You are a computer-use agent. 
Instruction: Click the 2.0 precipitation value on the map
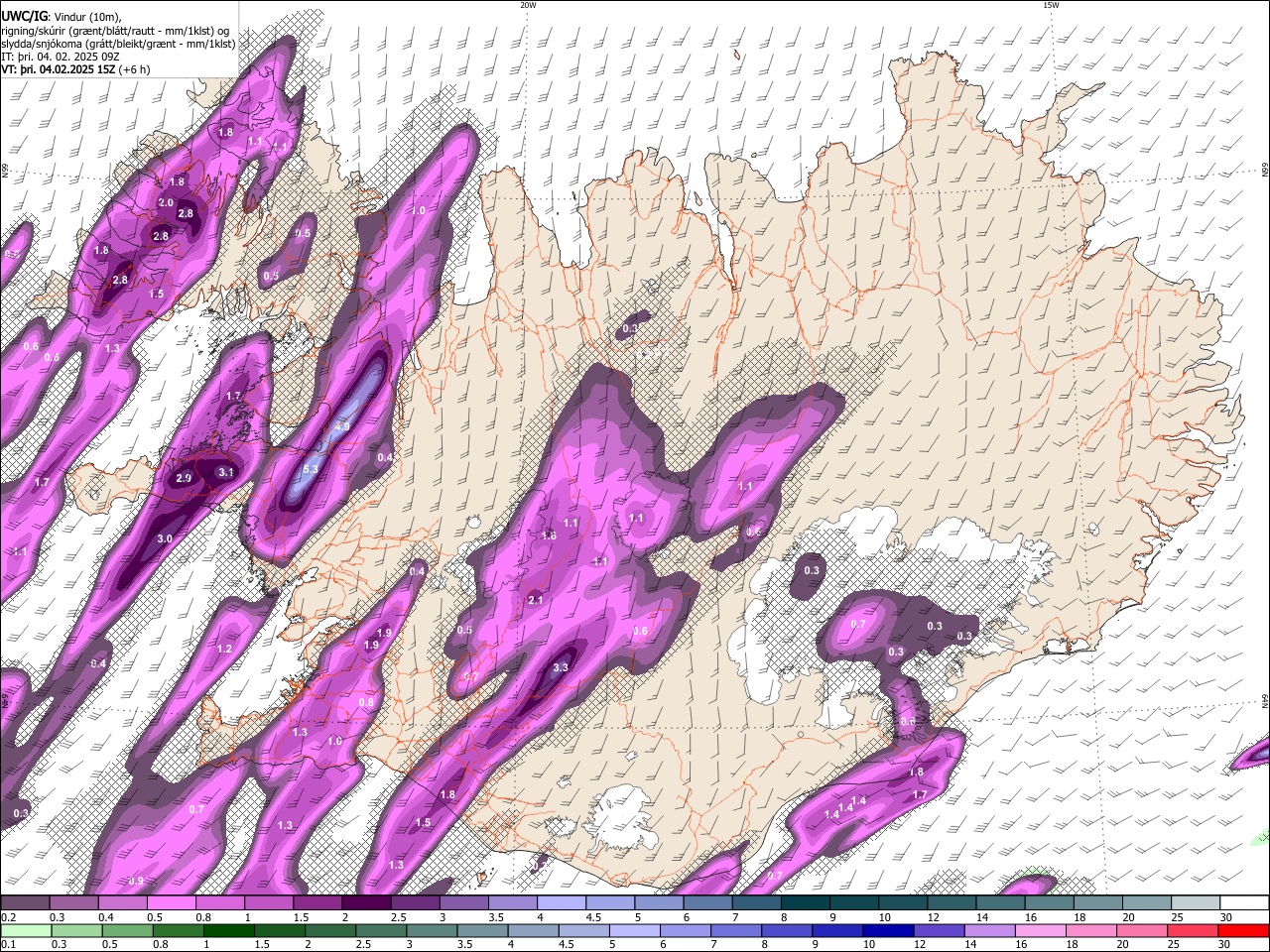[166, 202]
